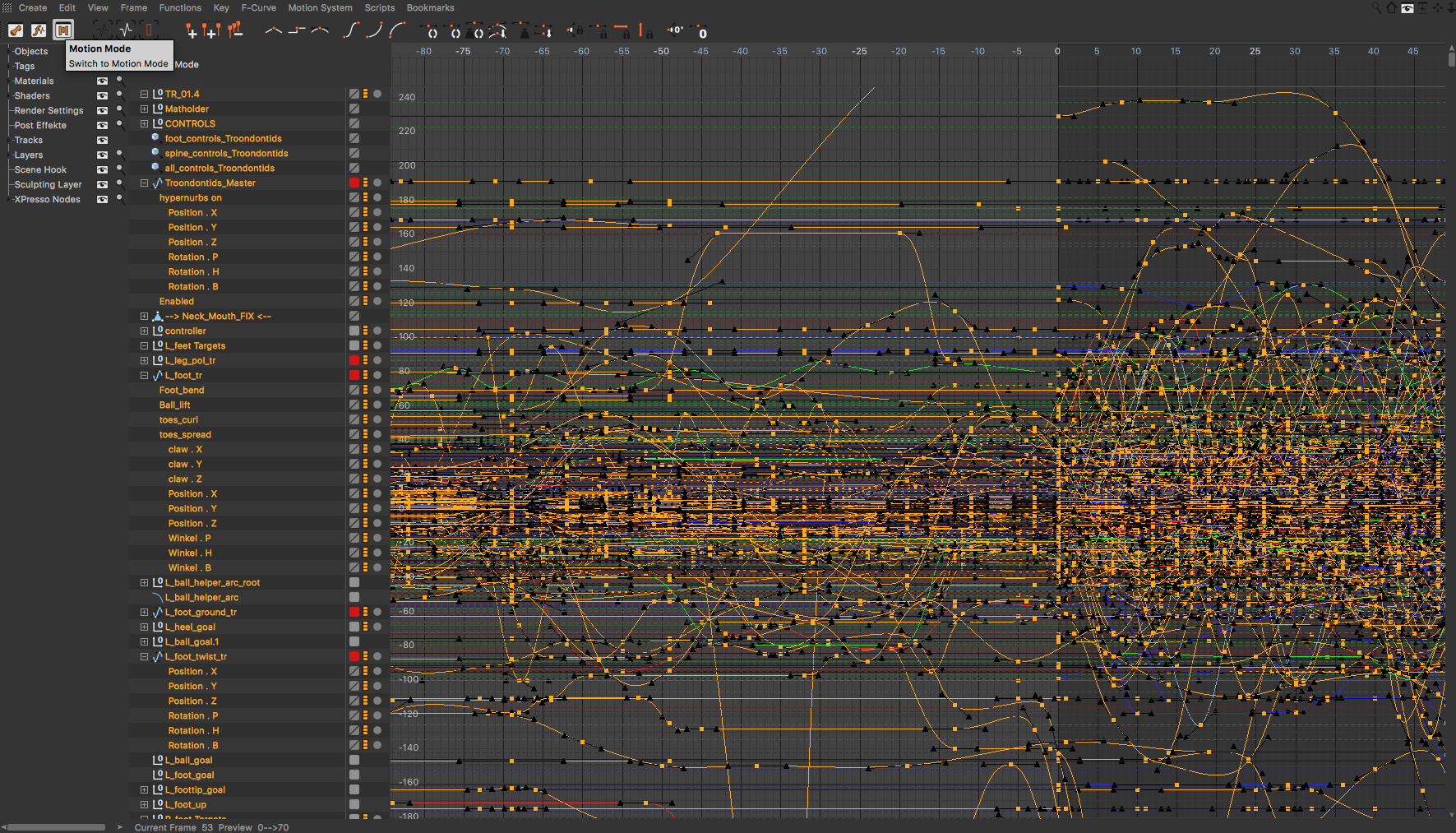Click the four-arrow move view icon
The width and height of the screenshot is (1456, 833).
click(x=1437, y=7)
